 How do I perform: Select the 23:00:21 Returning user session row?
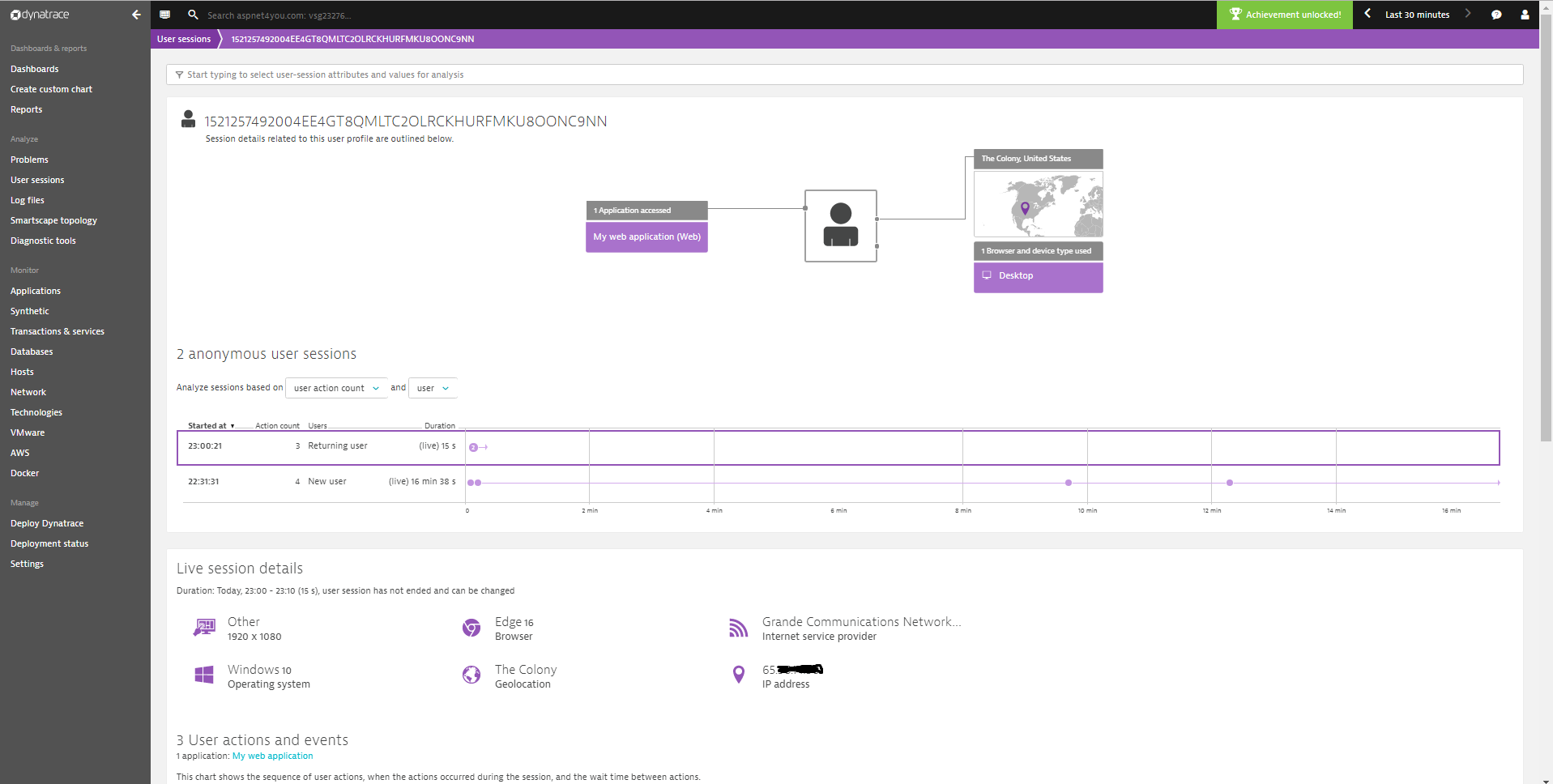click(838, 447)
